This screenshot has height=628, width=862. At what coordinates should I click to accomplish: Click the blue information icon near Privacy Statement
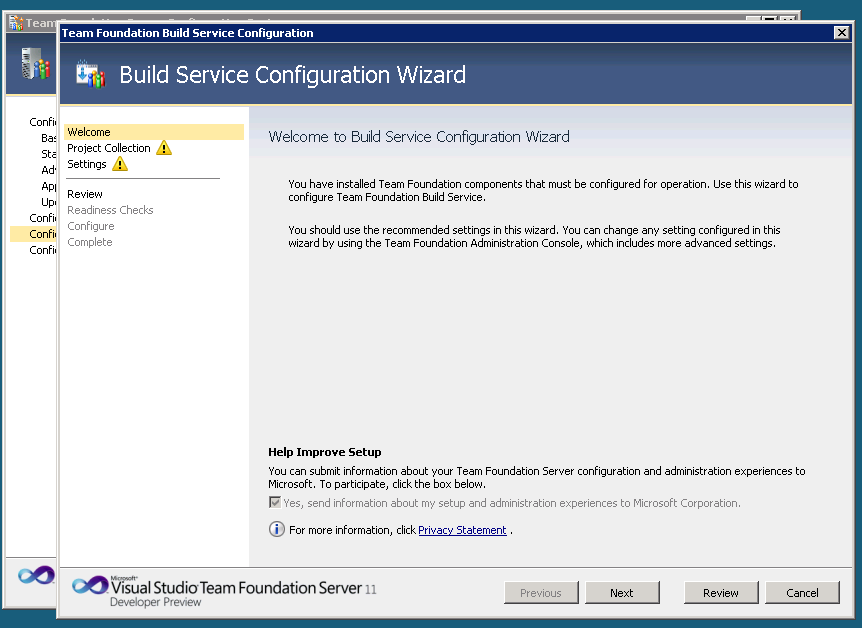[x=277, y=530]
